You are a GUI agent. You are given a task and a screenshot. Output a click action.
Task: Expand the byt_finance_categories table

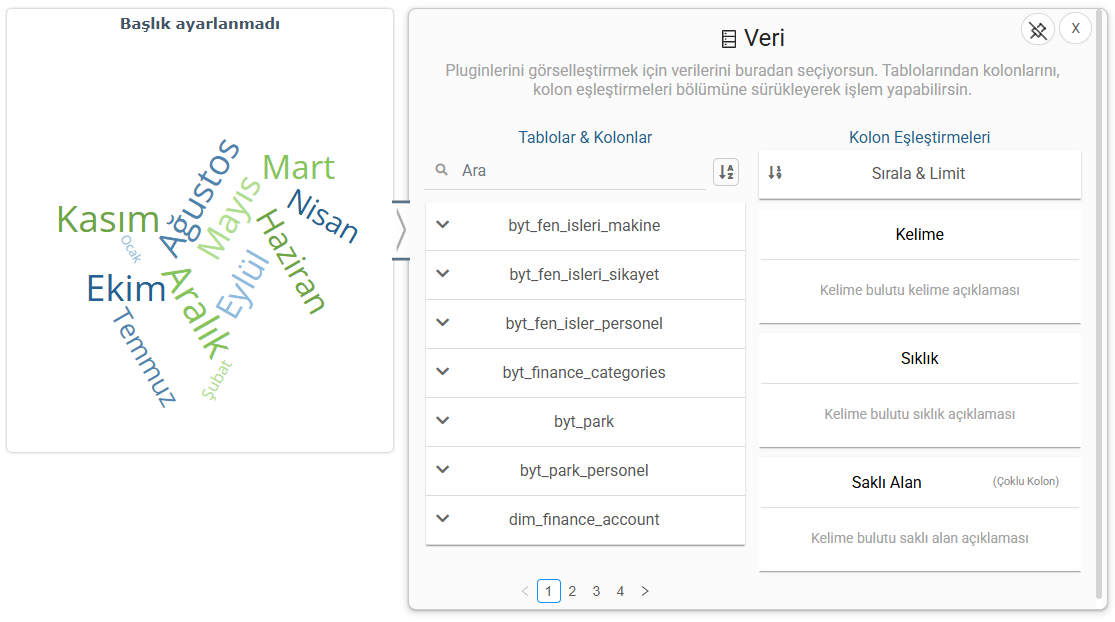(444, 372)
